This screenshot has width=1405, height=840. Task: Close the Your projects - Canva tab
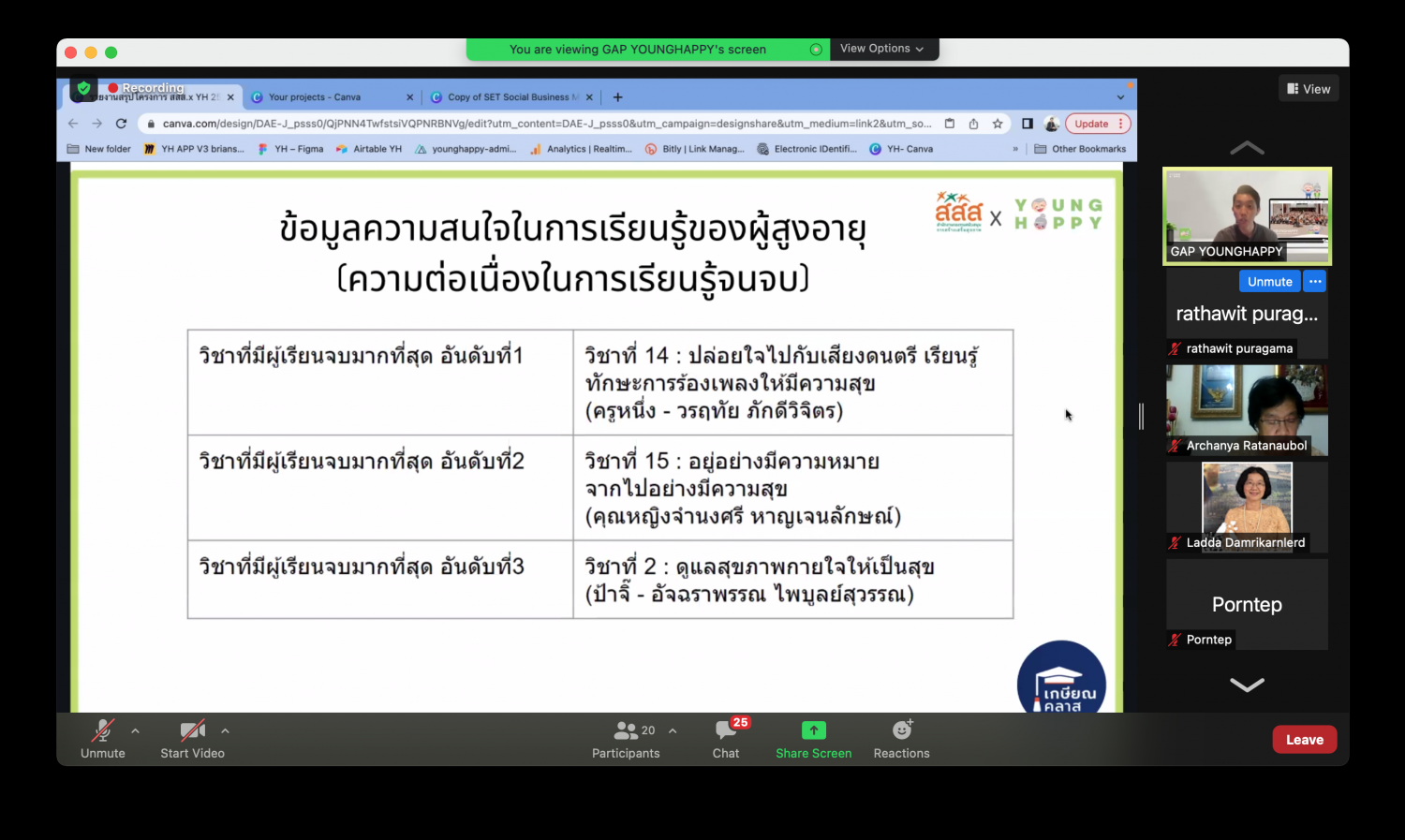(x=409, y=97)
